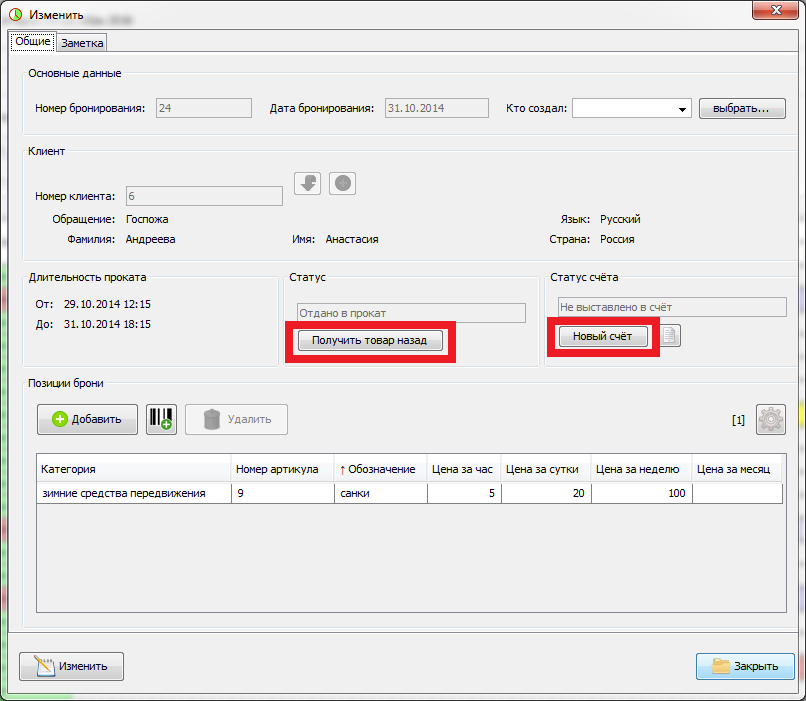Sort by 'Цена за месяц' column header
The image size is (806, 701).
tap(737, 469)
